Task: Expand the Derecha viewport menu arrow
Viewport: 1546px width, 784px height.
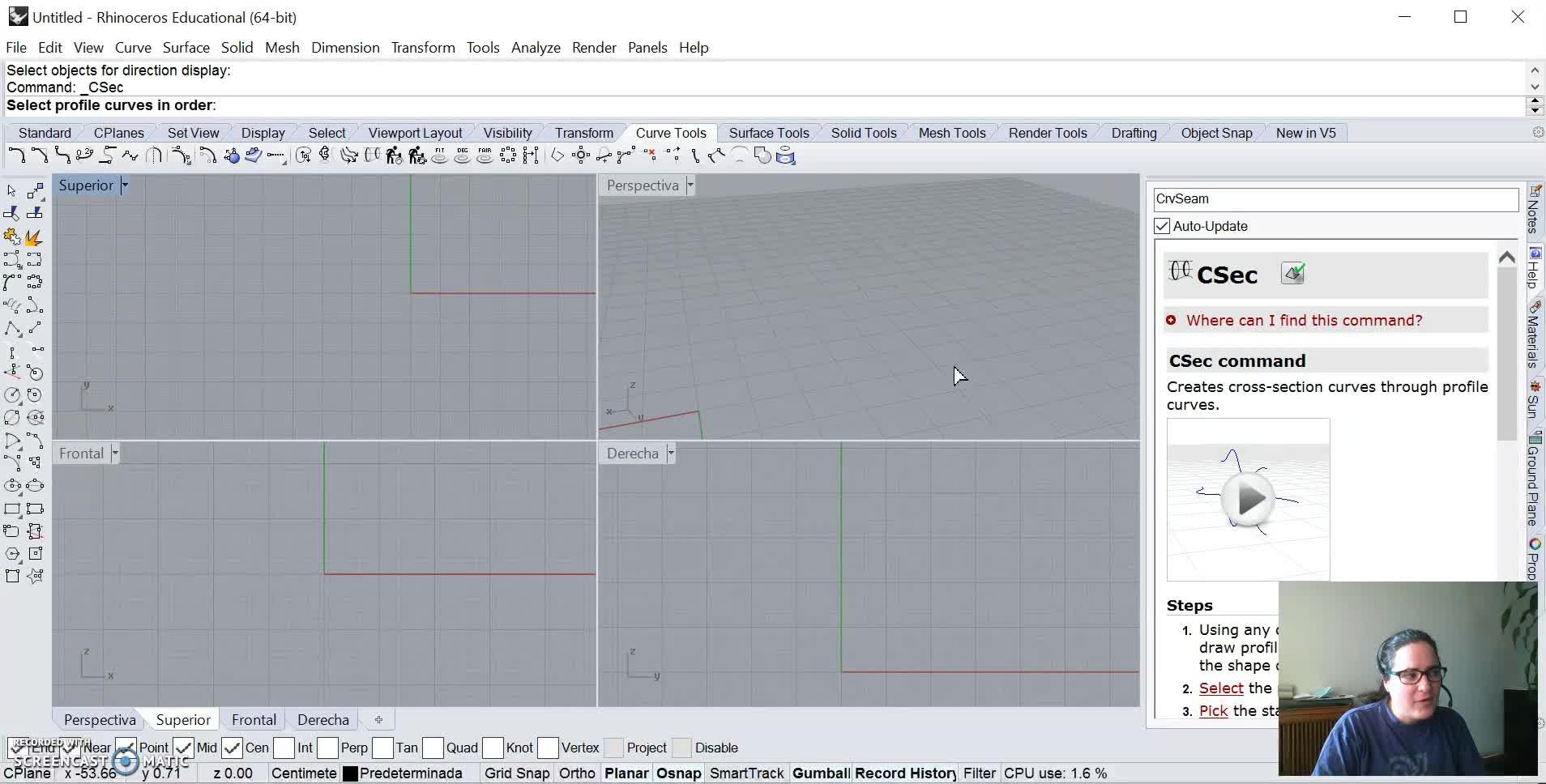Action: [x=671, y=454]
